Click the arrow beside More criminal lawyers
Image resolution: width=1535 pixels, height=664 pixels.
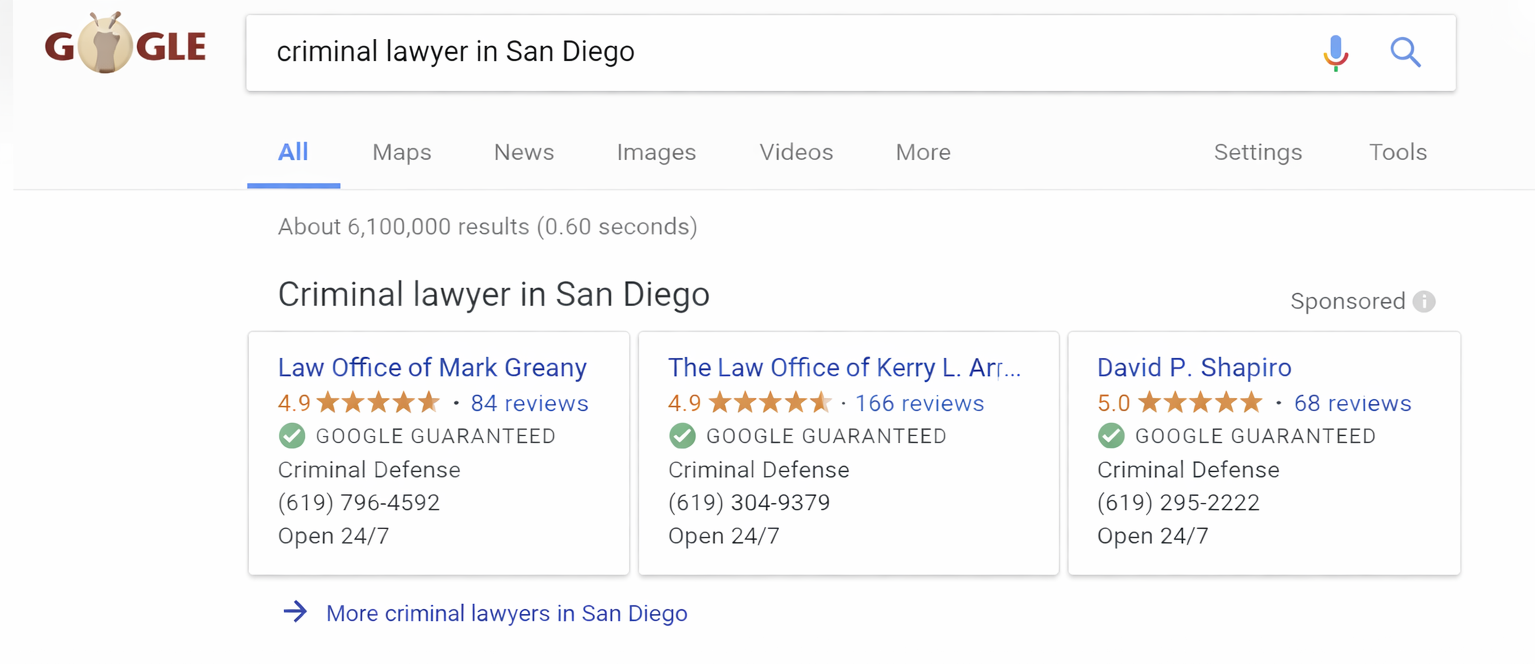(x=295, y=612)
